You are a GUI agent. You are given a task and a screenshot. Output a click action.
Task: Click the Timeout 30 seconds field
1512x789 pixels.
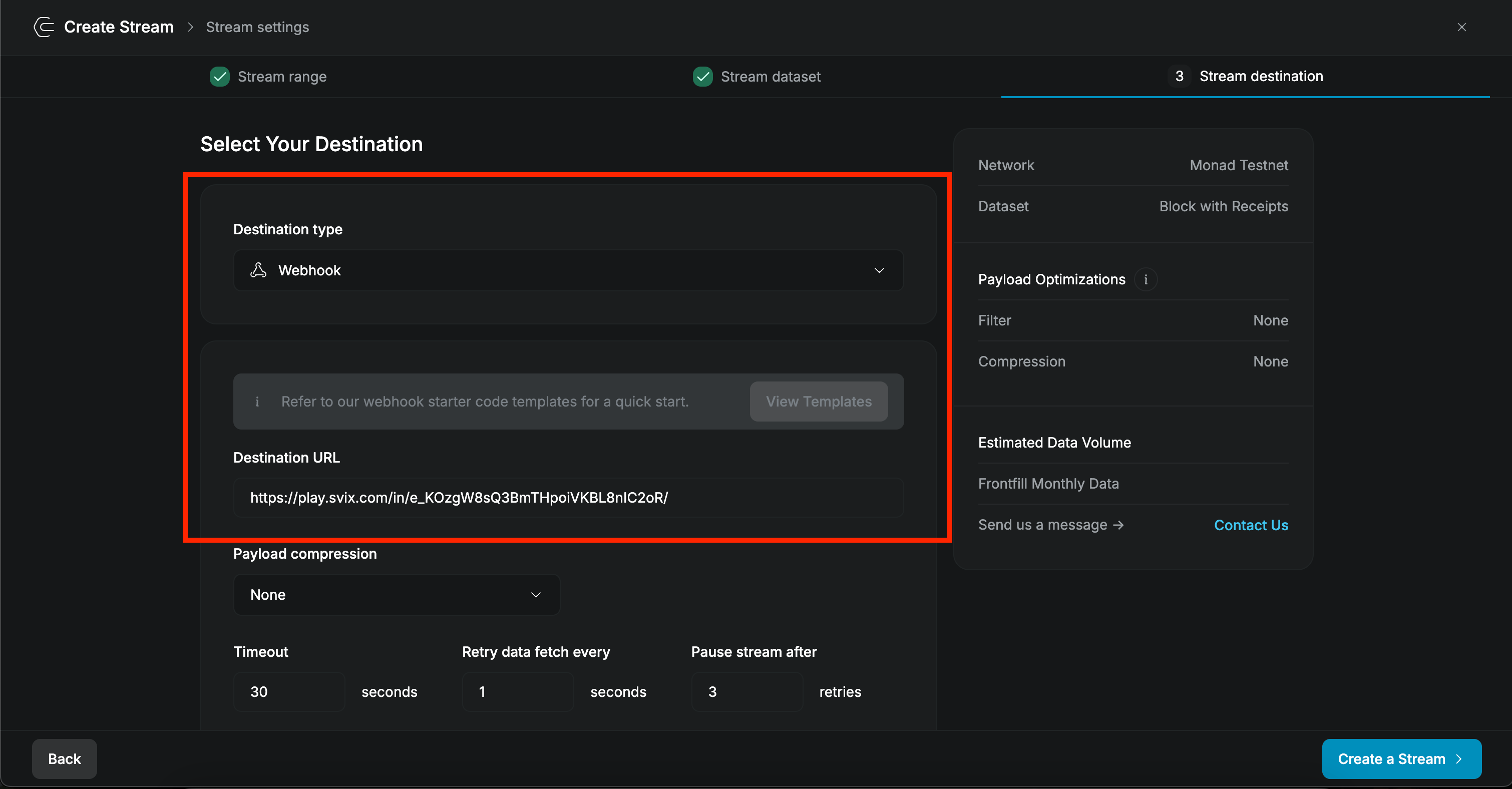tap(289, 691)
